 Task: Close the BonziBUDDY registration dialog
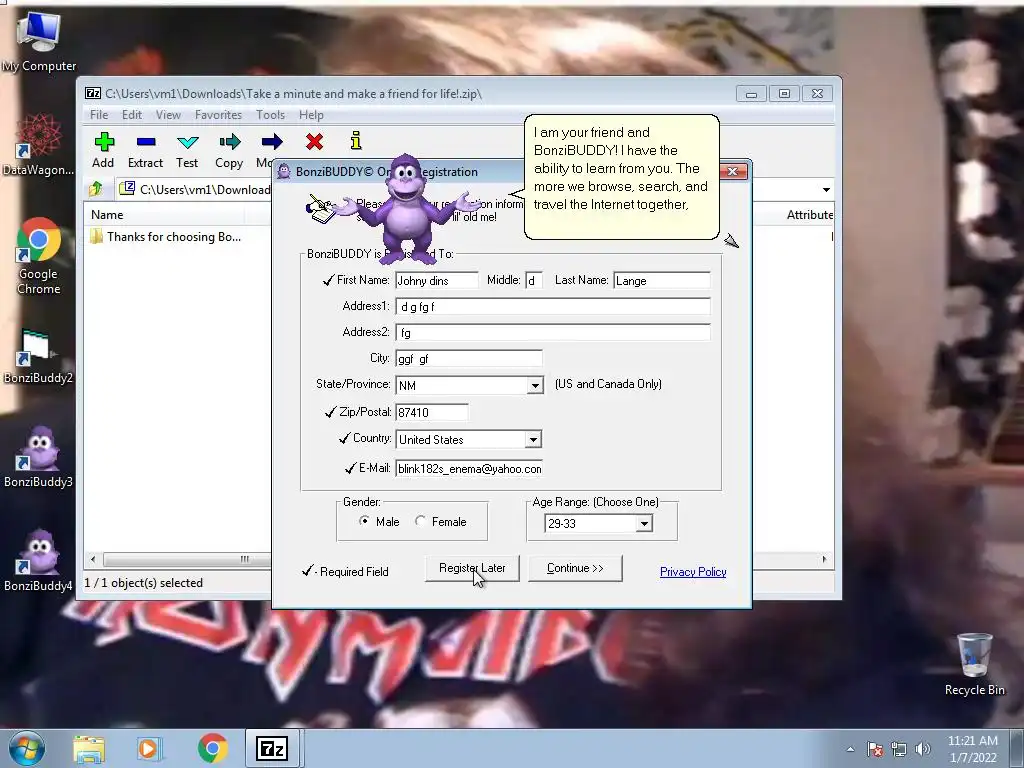pyautogui.click(x=733, y=171)
